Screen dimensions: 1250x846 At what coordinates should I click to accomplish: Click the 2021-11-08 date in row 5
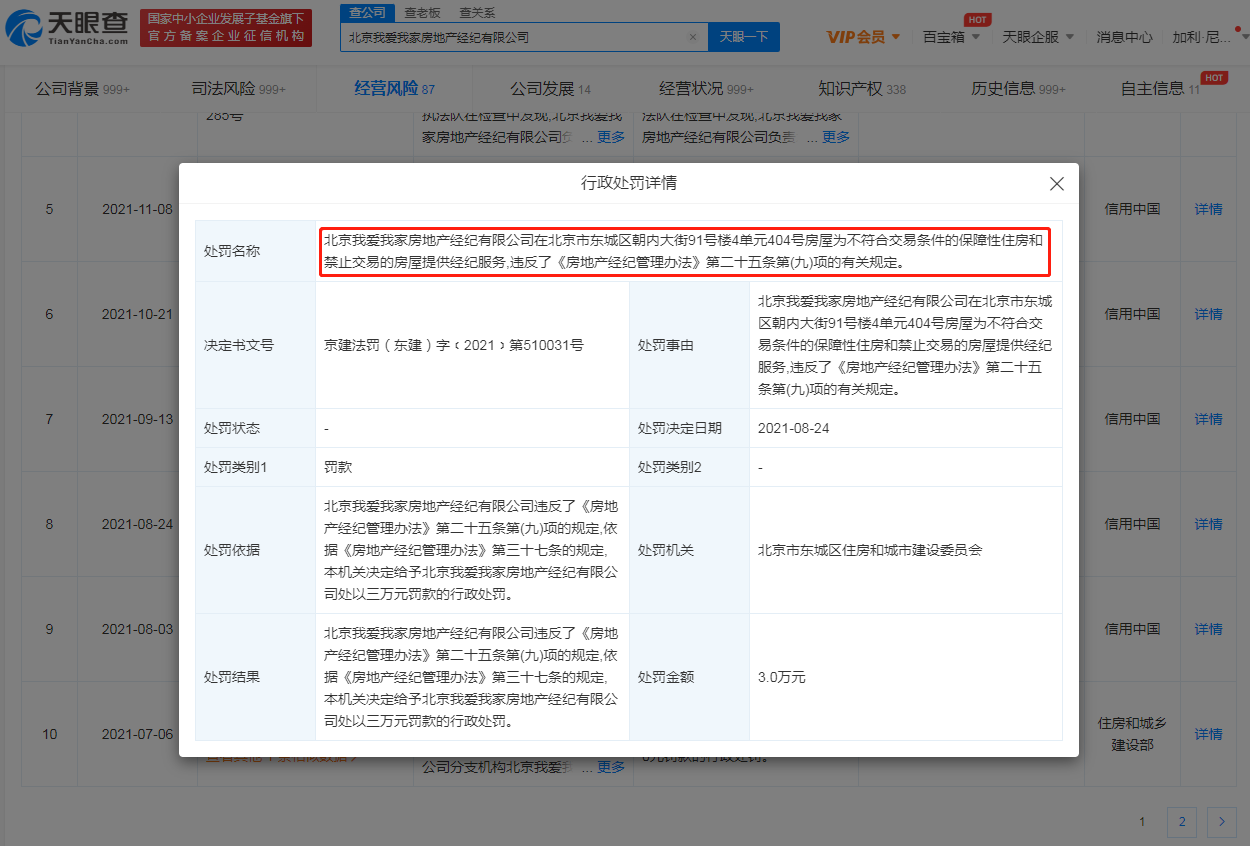(x=137, y=210)
